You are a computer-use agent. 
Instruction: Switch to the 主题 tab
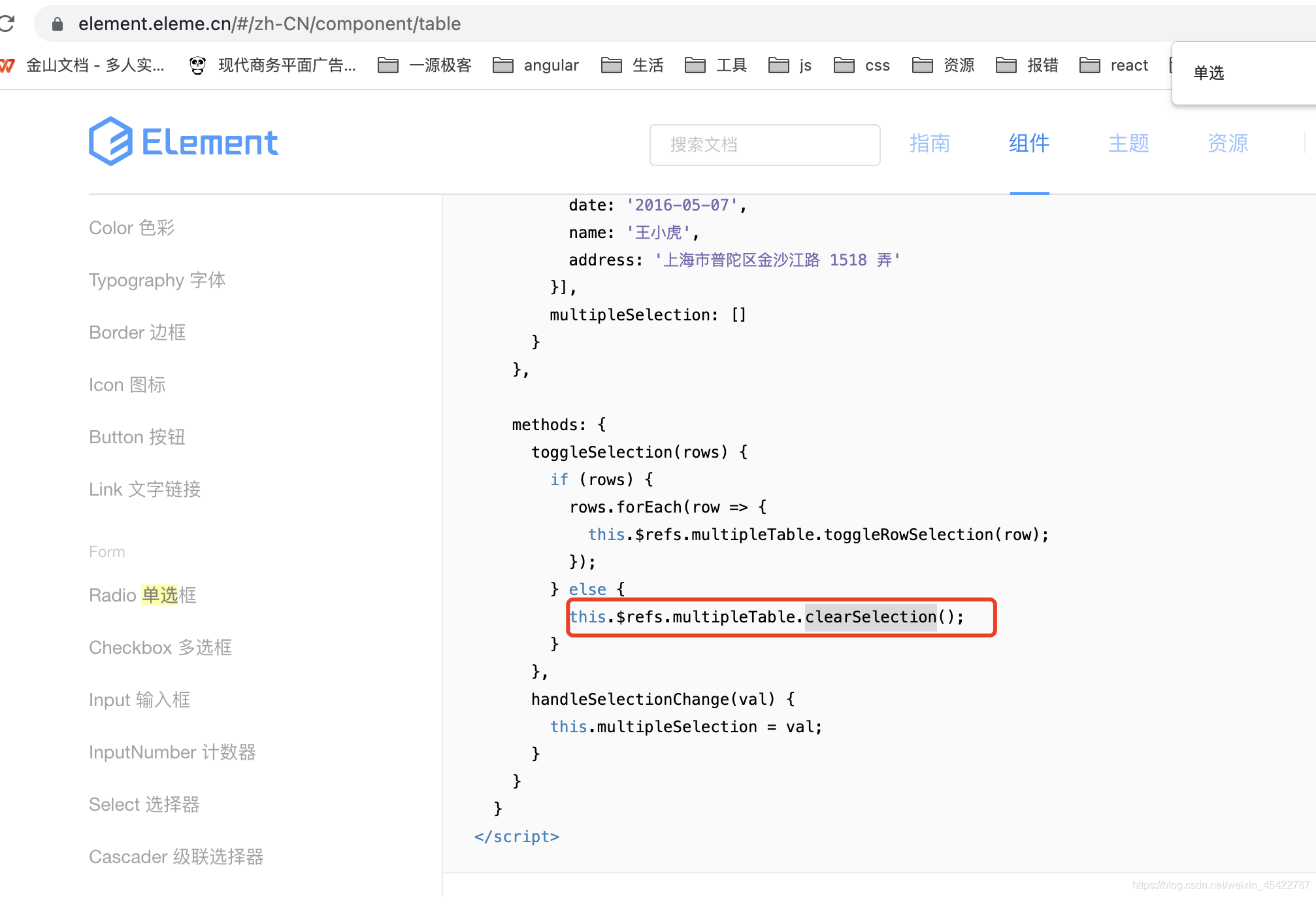point(1128,144)
